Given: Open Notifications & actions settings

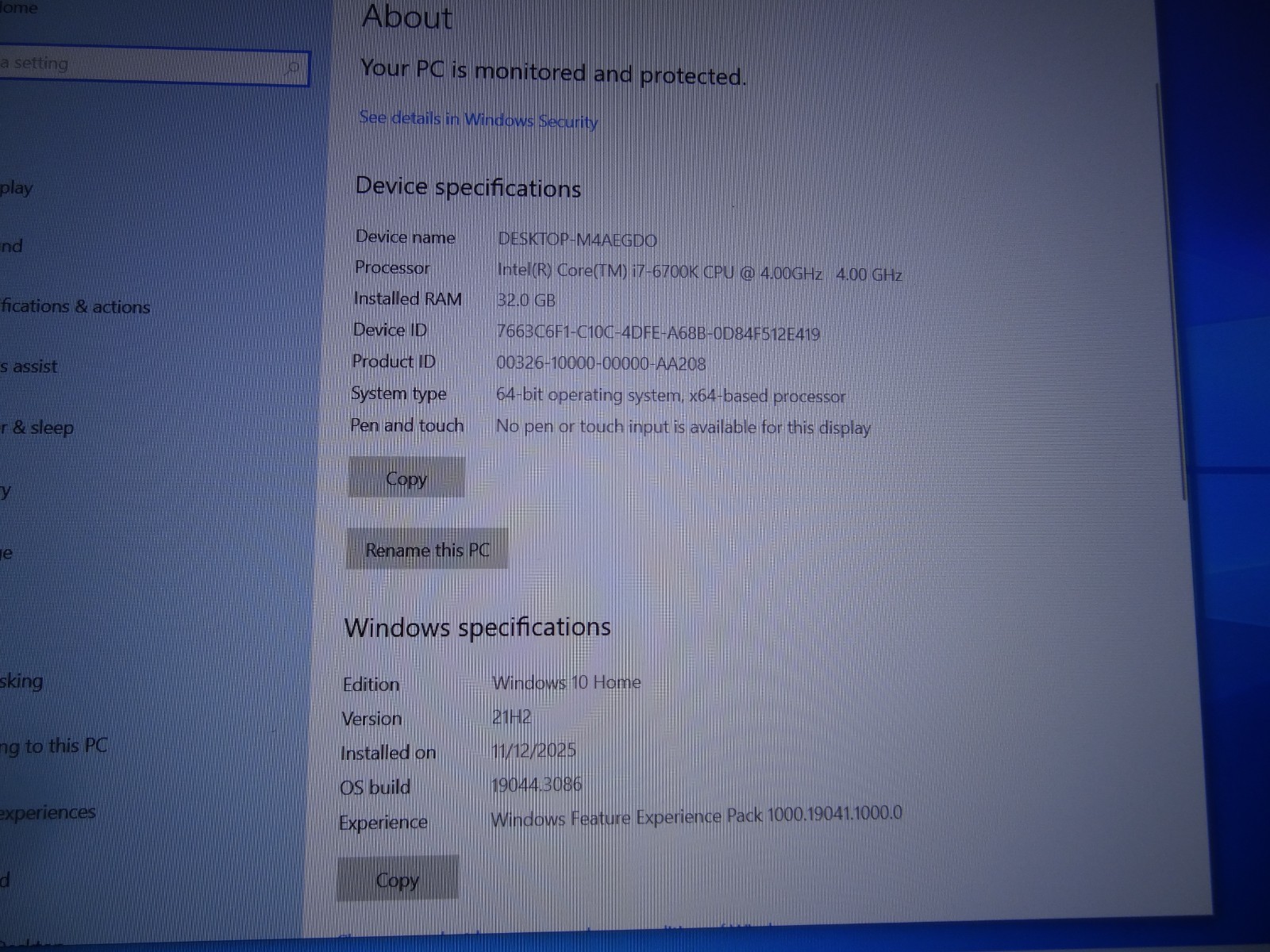Looking at the screenshot, I should pos(75,306).
